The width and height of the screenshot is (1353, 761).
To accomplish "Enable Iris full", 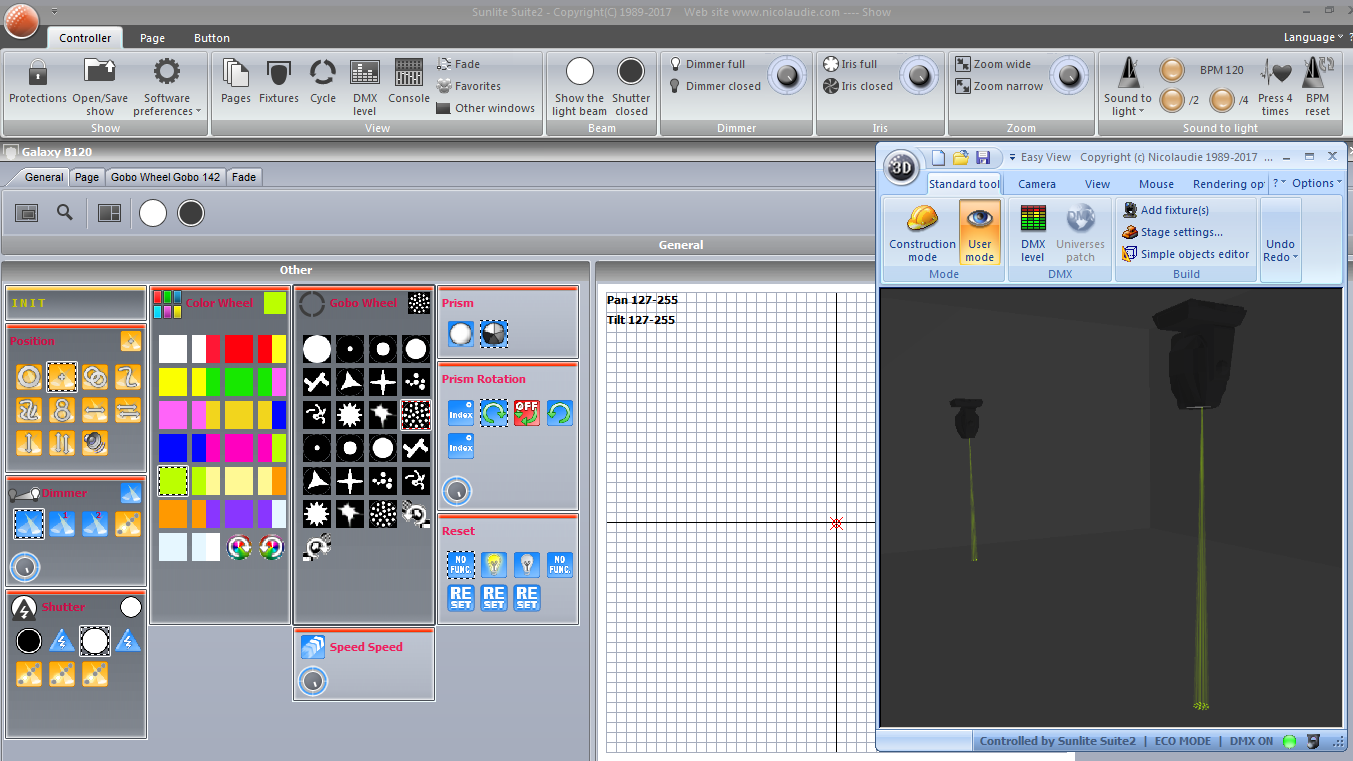I will pos(850,64).
